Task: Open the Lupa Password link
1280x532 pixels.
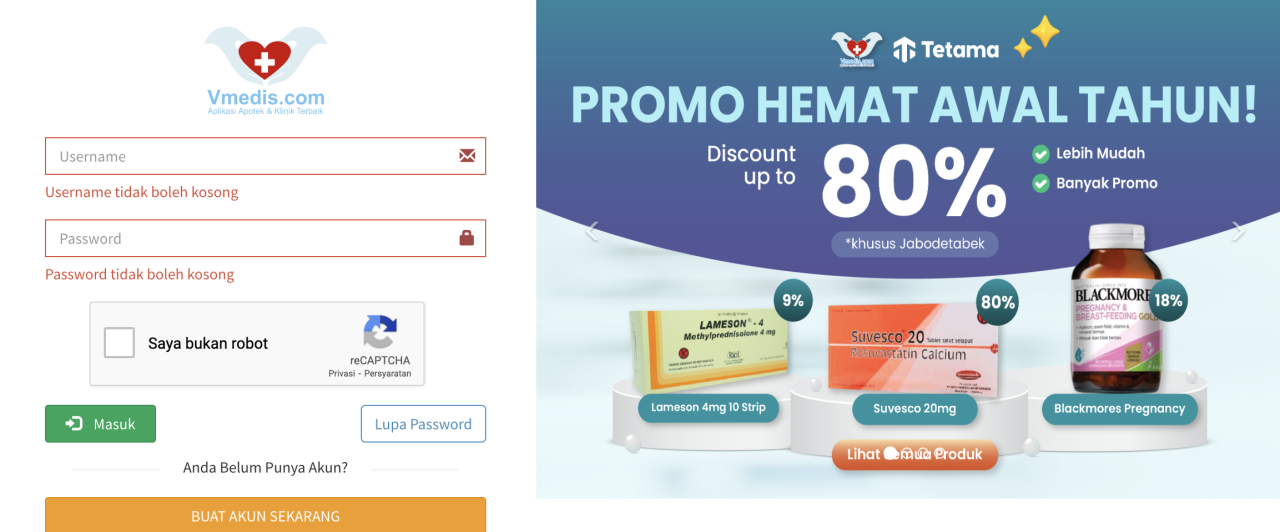Action: (423, 424)
